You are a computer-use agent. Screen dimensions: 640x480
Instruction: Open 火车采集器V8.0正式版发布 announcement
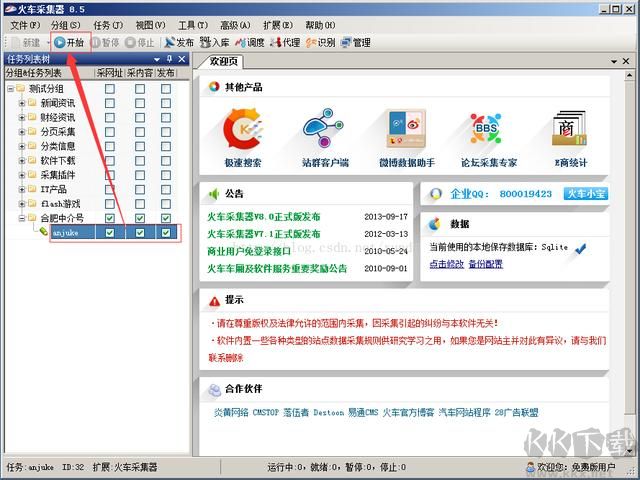coord(264,216)
